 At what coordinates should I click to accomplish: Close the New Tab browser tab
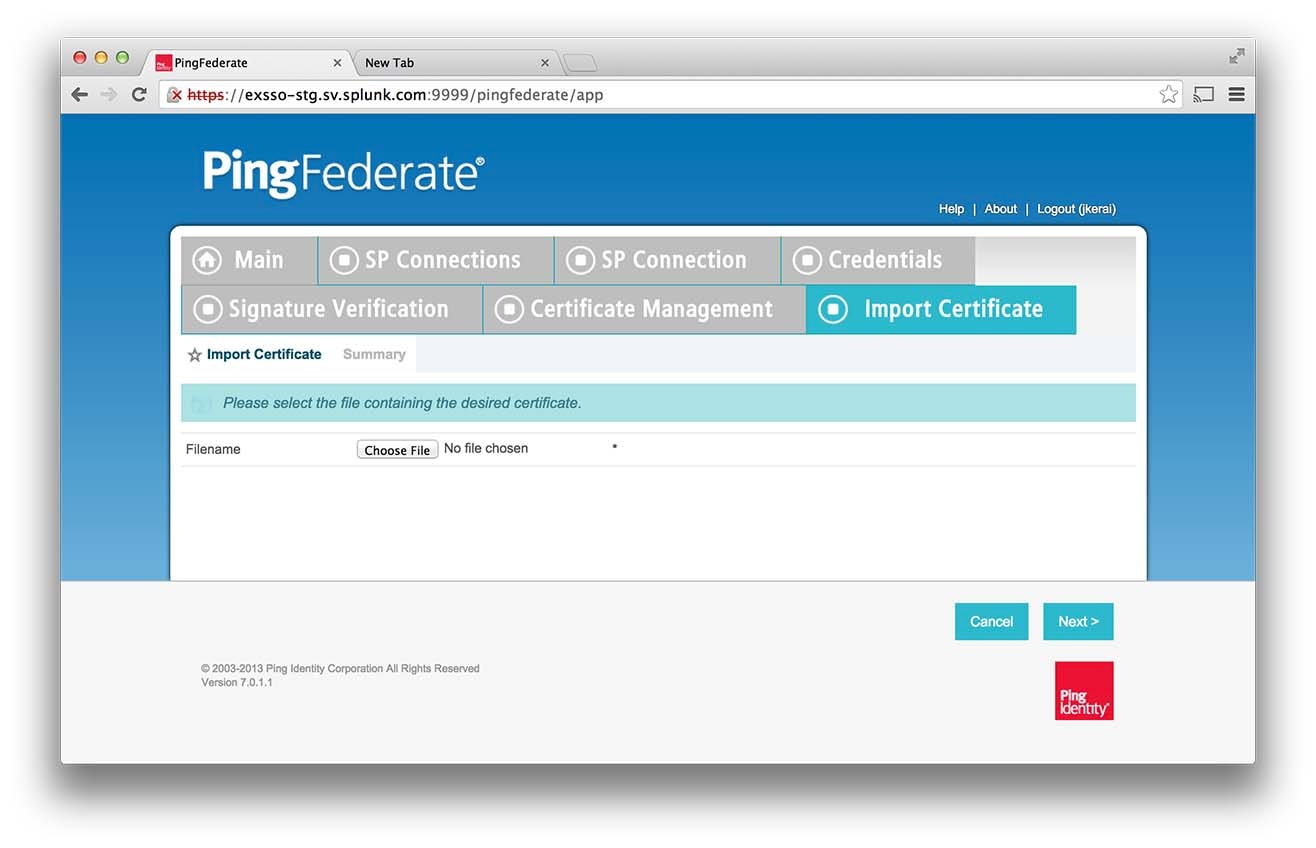click(x=545, y=62)
